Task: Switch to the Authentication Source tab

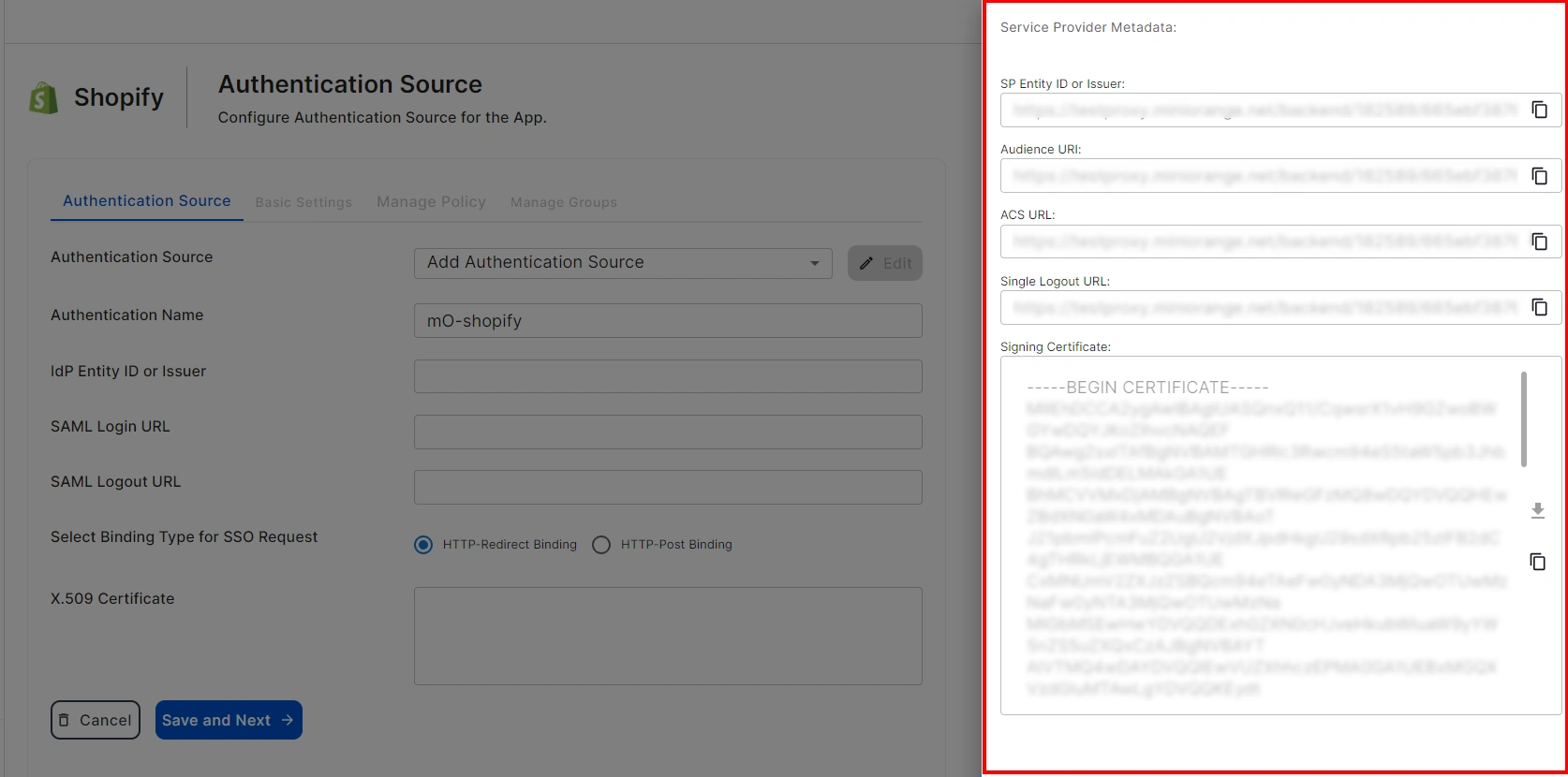Action: coord(147,201)
